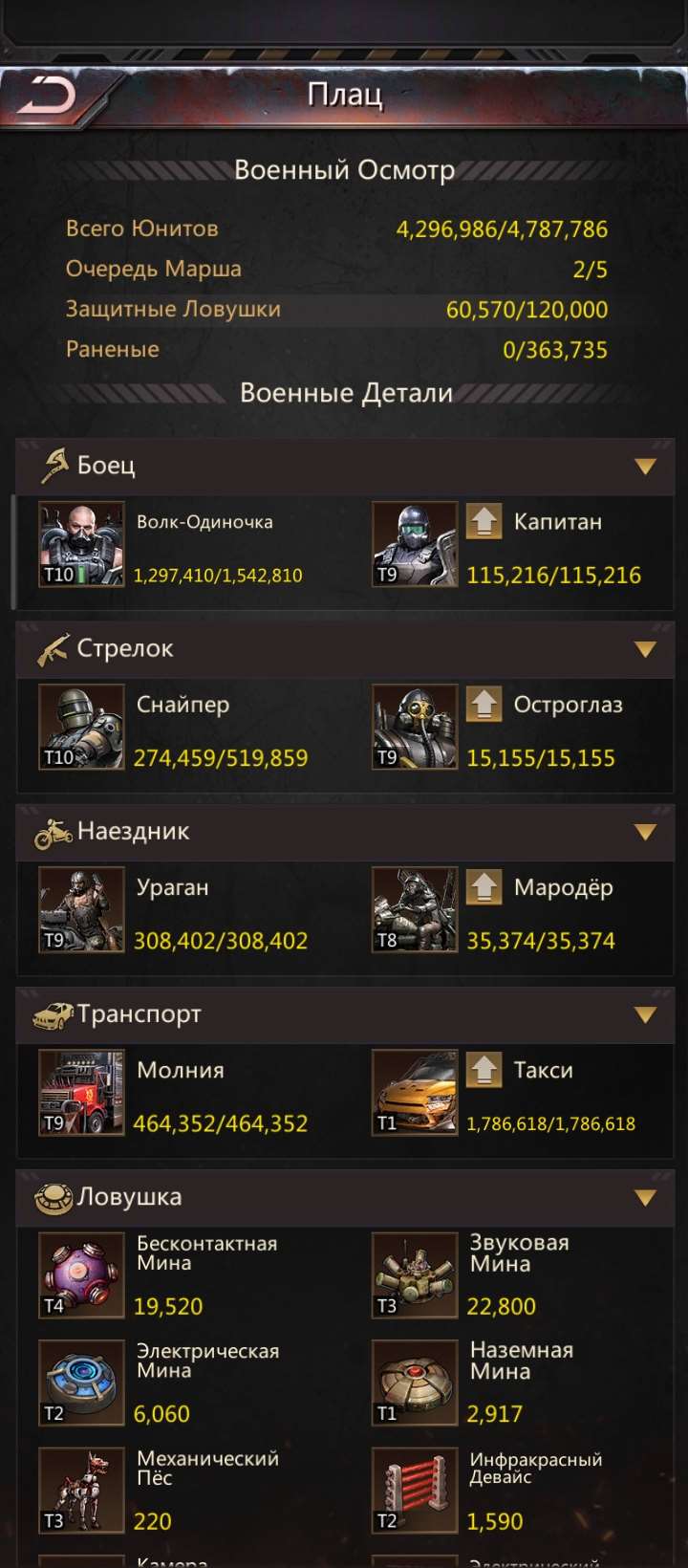Open the Бесконтактная Мина trap icon
688x1568 pixels.
(x=81, y=1275)
